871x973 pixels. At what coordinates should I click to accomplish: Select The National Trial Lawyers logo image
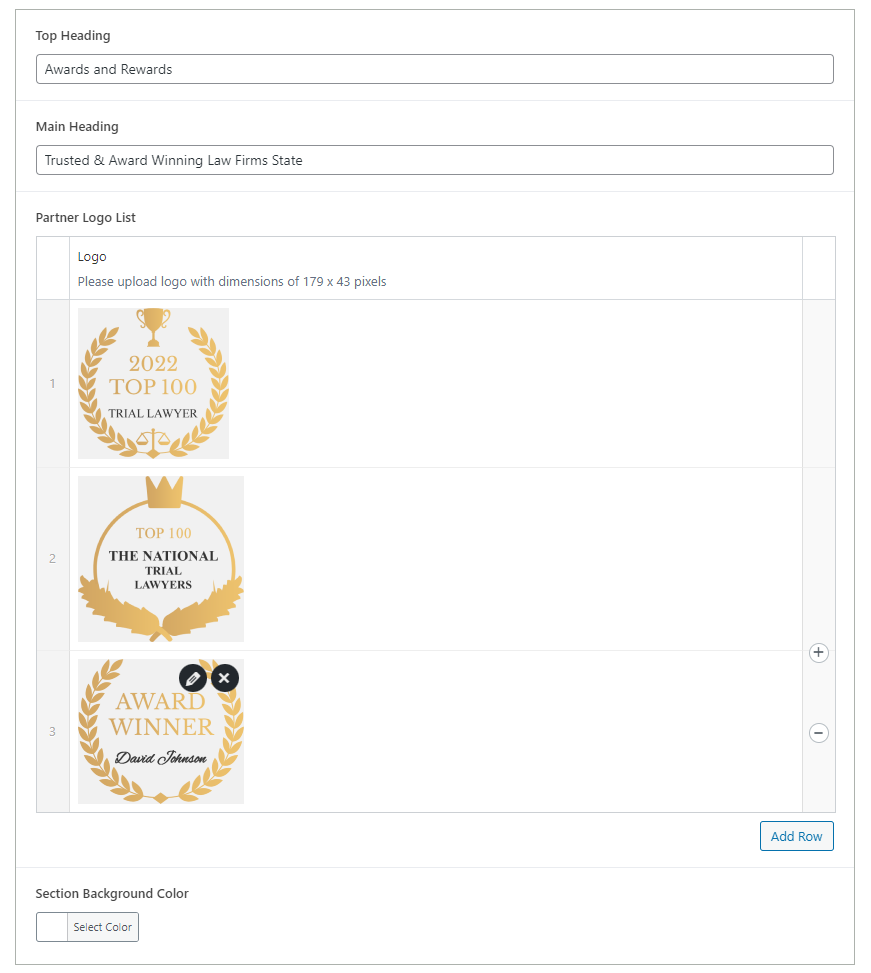click(161, 559)
